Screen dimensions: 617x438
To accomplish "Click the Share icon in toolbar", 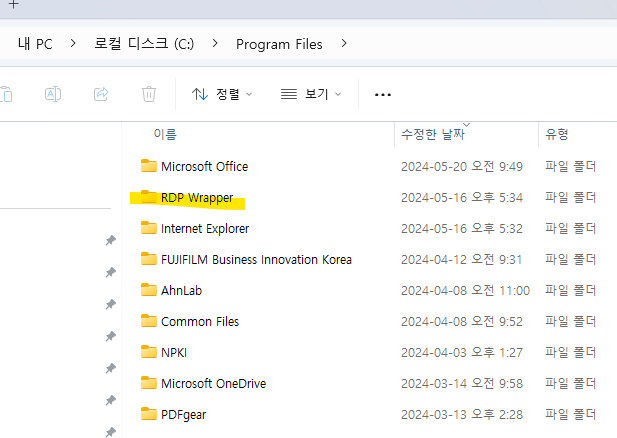I will point(101,94).
